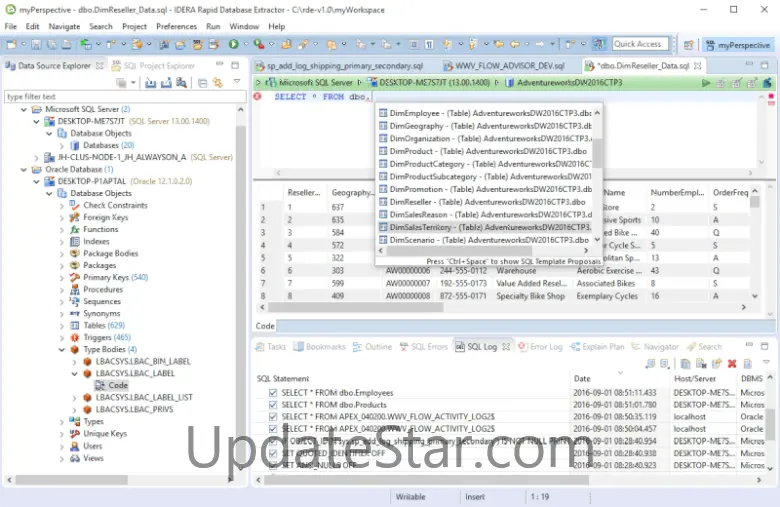Click show whitespace pilcrow icon in toolbar
780x507 pixels.
click(x=429, y=44)
